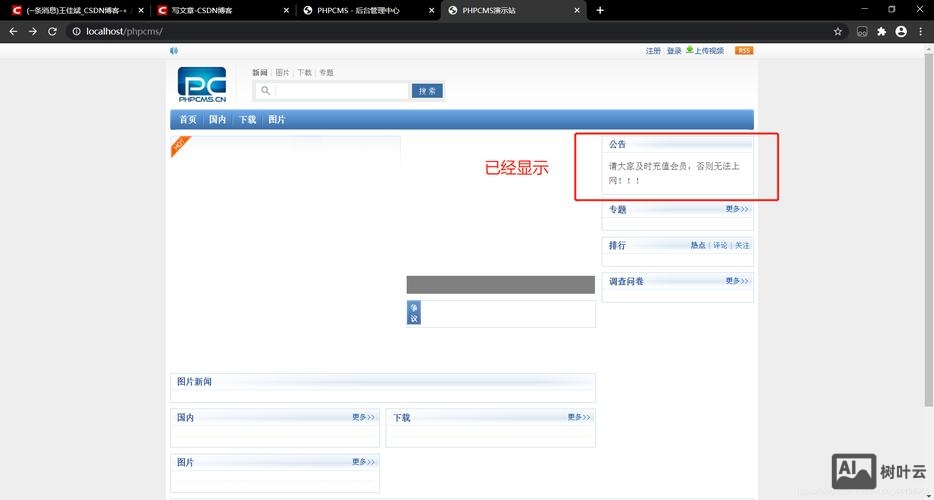
Task: Open 图片 in the blue navigation bar
Action: click(x=276, y=120)
